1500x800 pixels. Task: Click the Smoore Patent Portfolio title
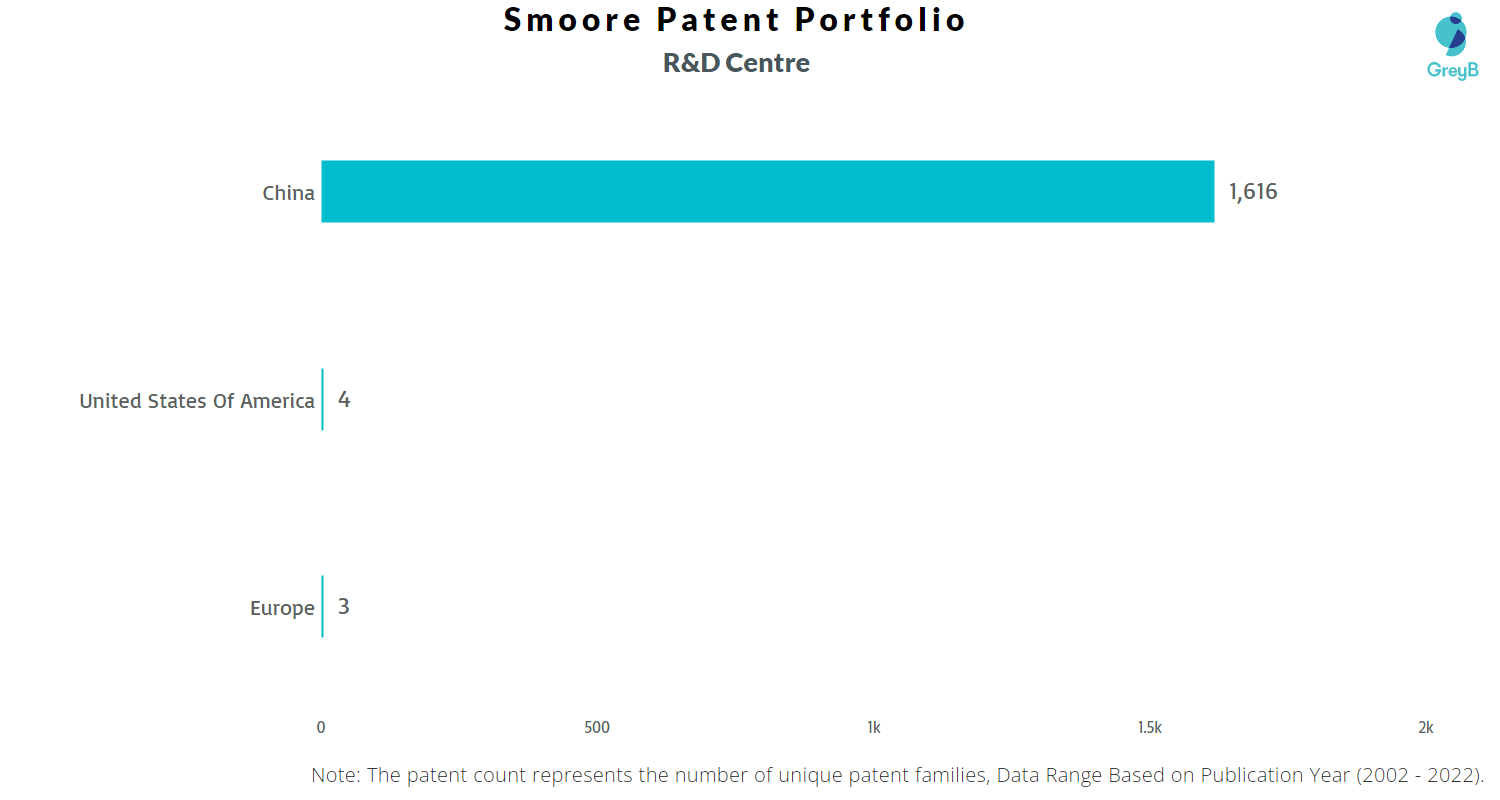point(735,20)
